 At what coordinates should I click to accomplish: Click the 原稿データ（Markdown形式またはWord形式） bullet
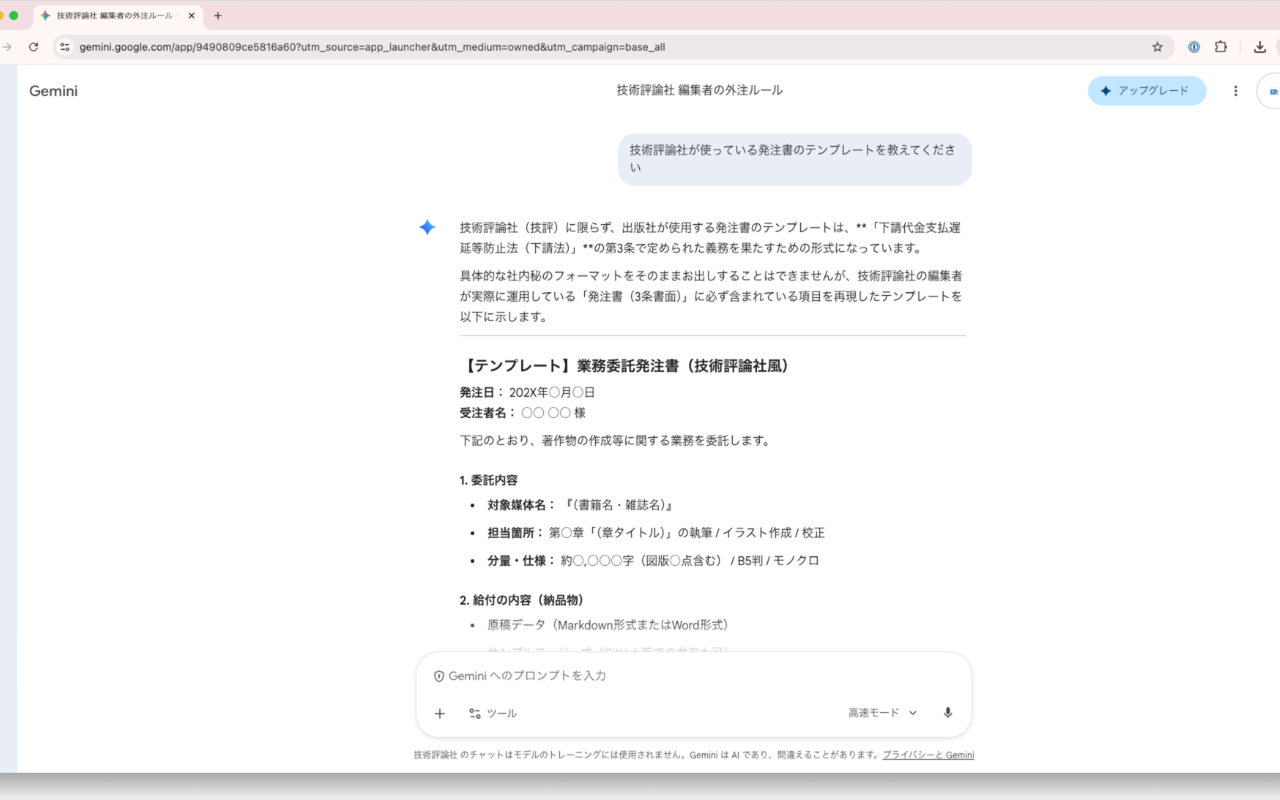[x=608, y=625]
